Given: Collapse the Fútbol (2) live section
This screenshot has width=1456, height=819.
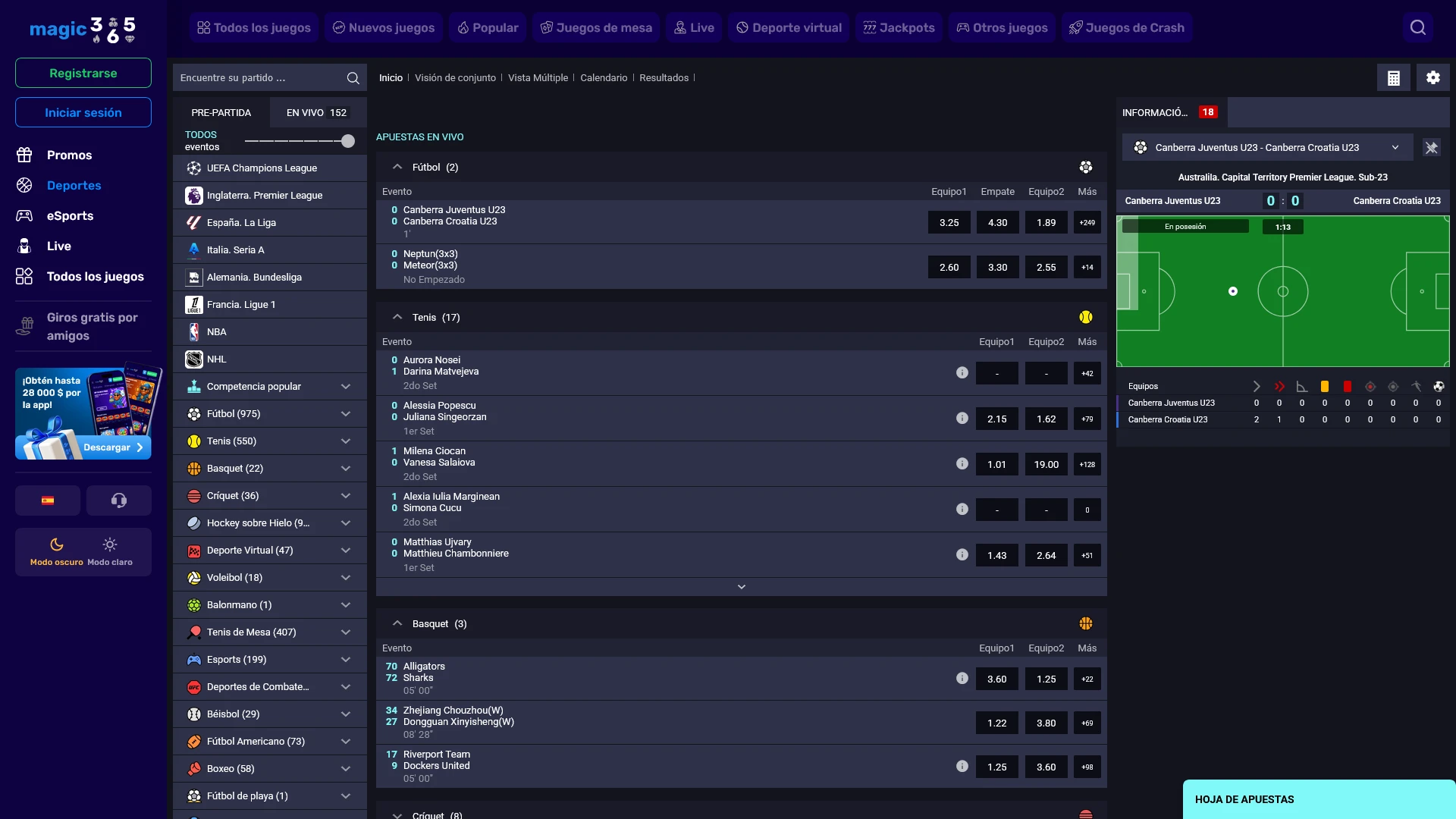Looking at the screenshot, I should (397, 167).
